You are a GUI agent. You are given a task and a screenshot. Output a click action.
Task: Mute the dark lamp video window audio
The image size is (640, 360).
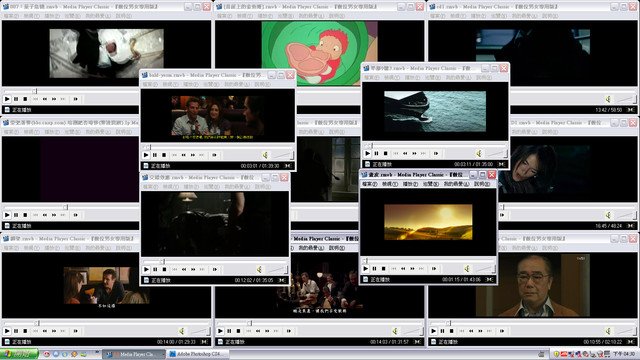(x=260, y=269)
